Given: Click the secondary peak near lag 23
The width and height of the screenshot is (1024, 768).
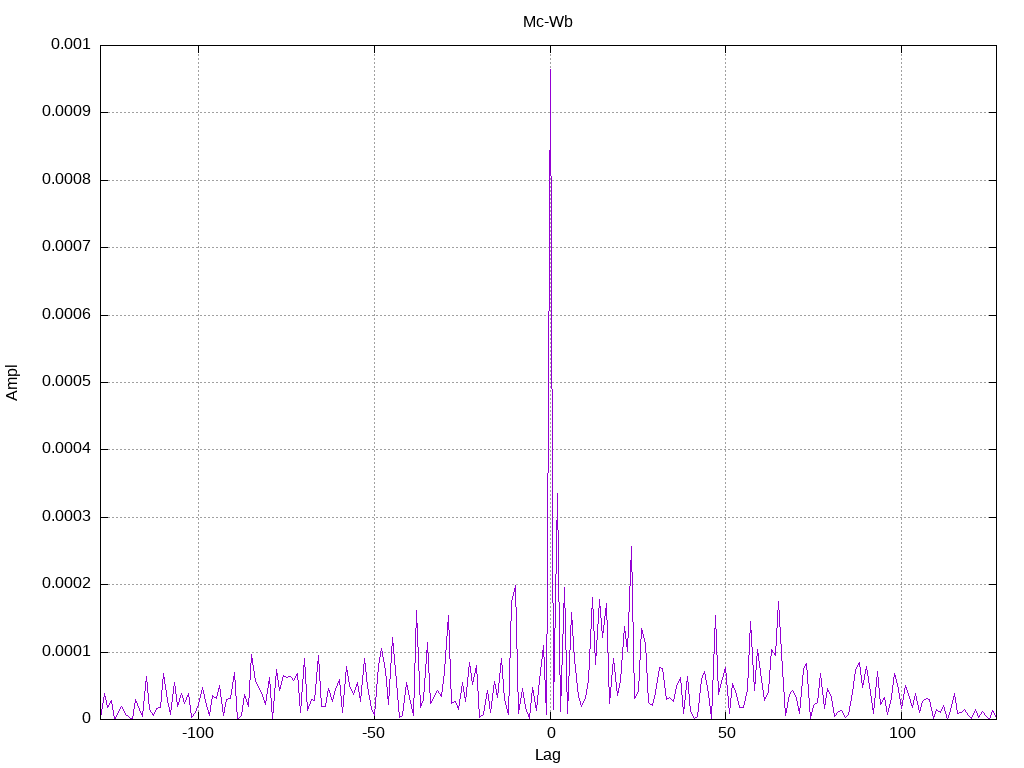Looking at the screenshot, I should click(631, 547).
